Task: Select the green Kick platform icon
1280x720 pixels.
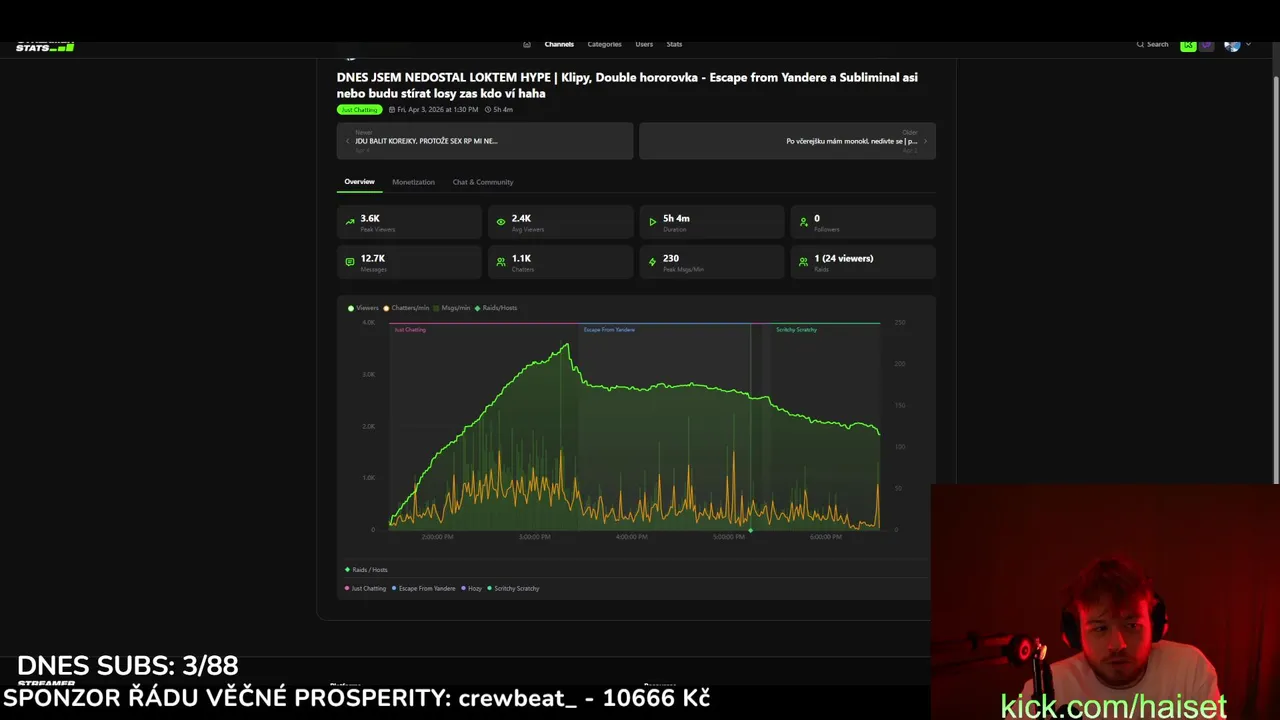Action: click(1188, 45)
